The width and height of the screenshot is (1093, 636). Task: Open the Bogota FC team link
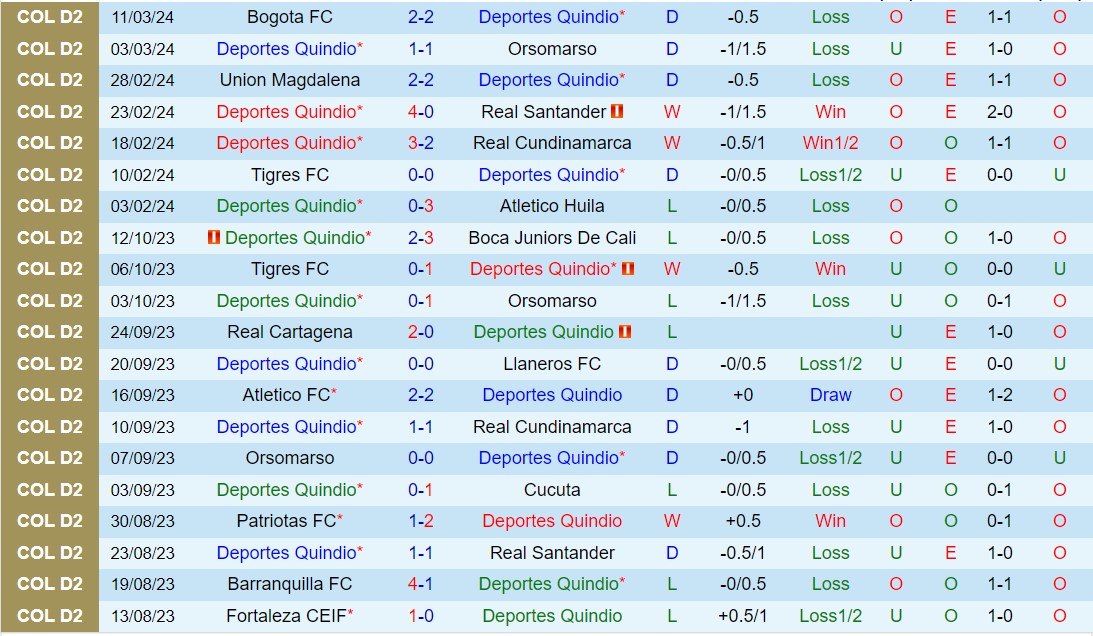click(290, 17)
